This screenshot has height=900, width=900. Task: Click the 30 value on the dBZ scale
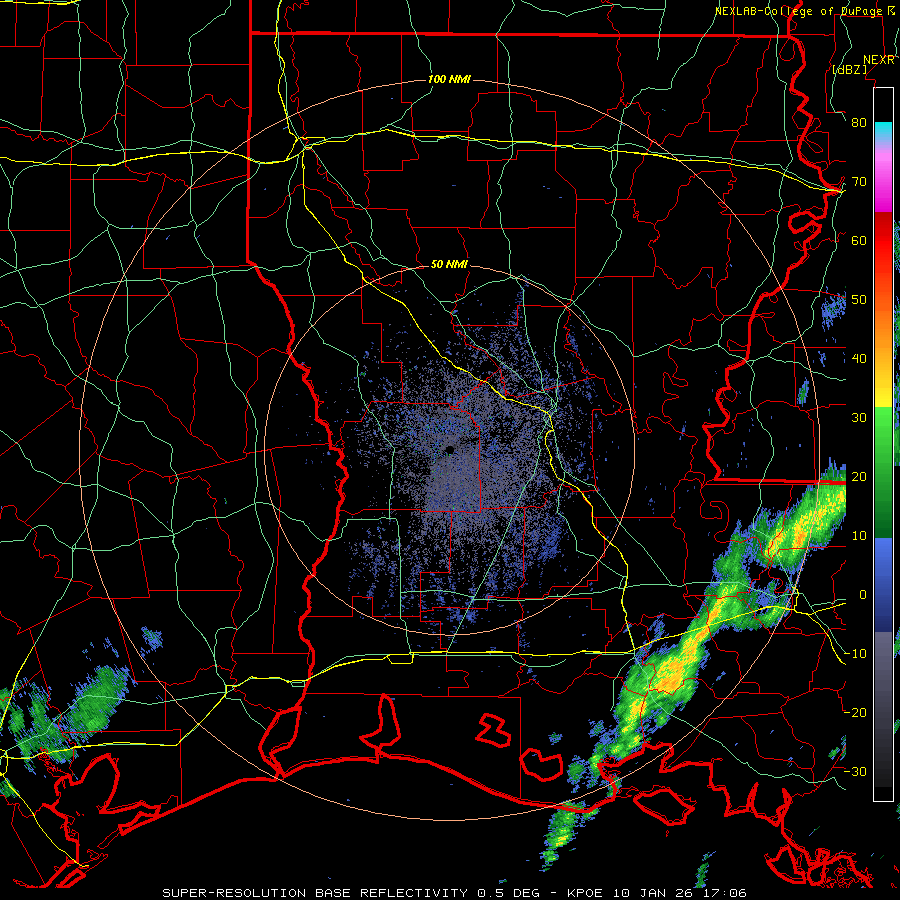859,418
